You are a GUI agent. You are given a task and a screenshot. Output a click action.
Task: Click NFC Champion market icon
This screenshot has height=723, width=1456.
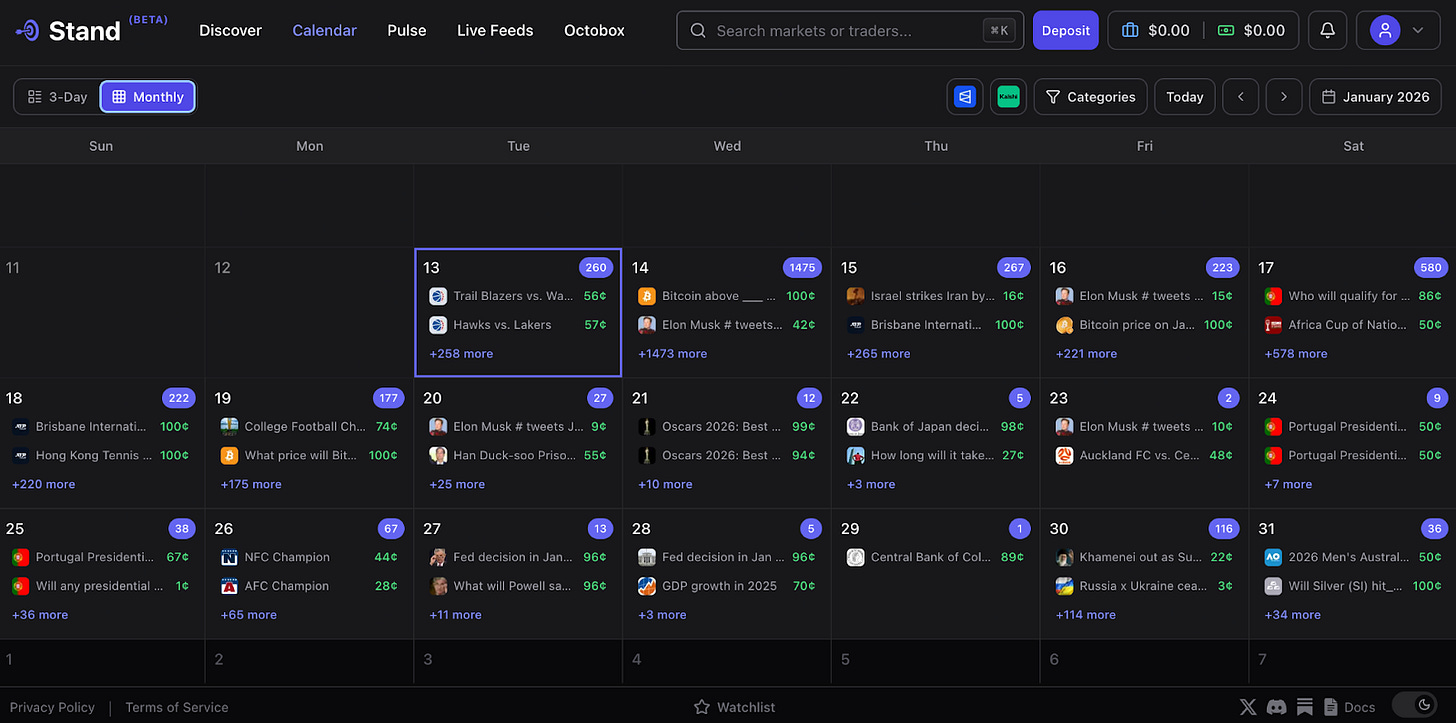tap(229, 557)
